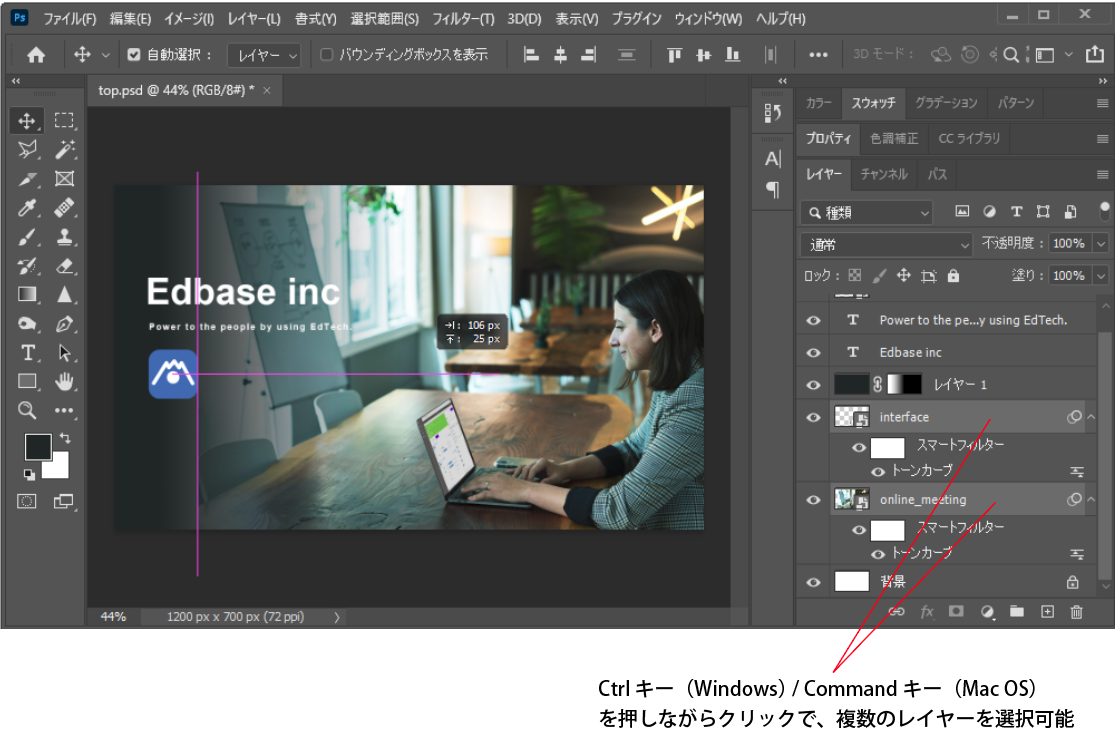Switch to the チャンネル tab
Screen dimensions: 1115x733
pyautogui.click(x=884, y=174)
